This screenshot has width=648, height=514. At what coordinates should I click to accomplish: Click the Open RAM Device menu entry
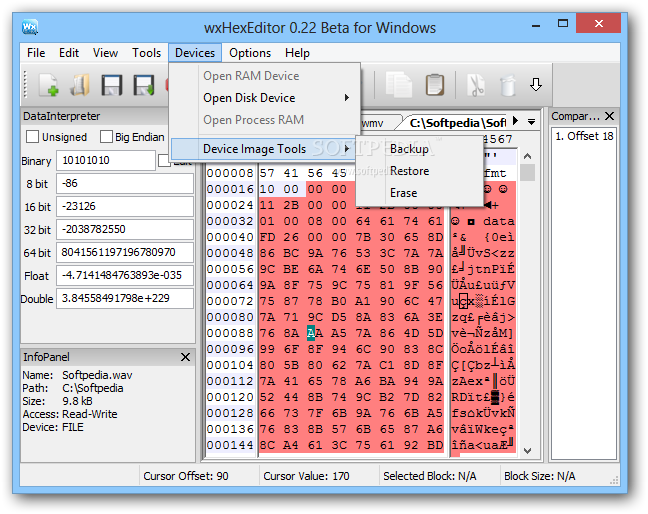[264, 76]
